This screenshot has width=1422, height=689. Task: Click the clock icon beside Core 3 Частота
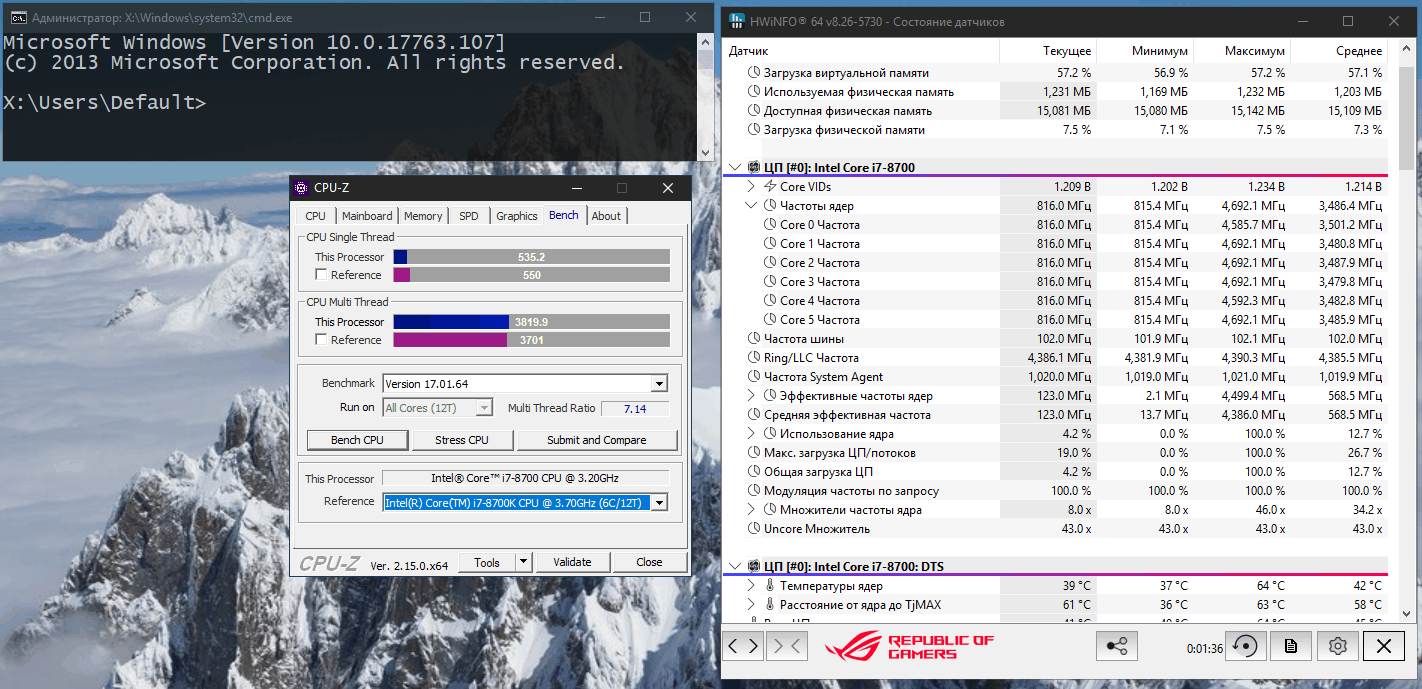(770, 281)
